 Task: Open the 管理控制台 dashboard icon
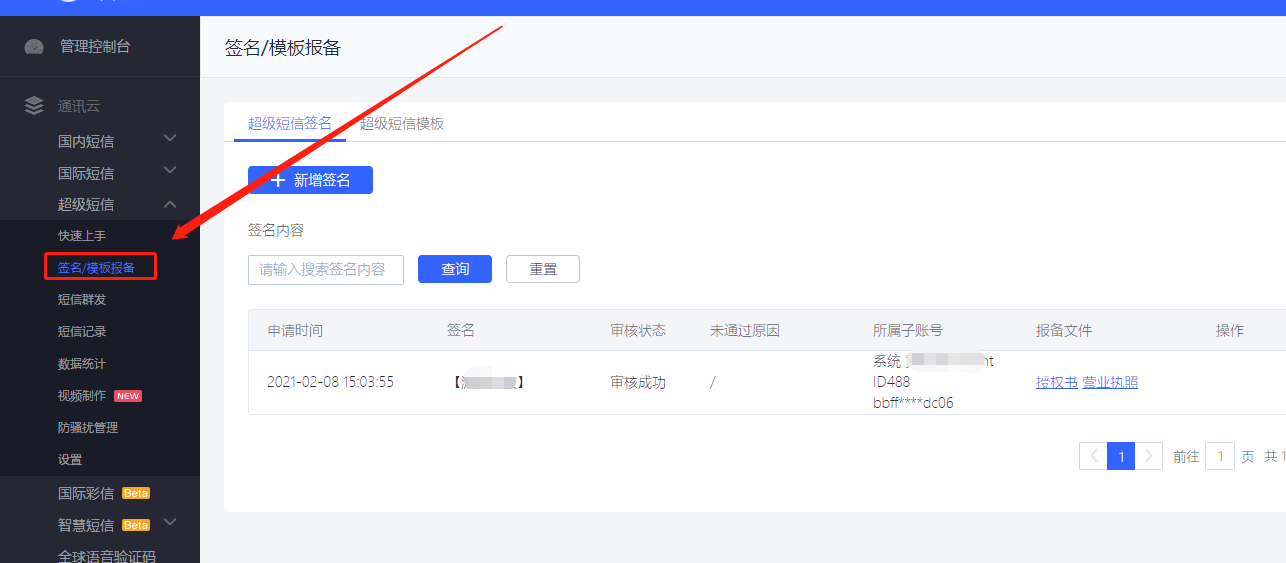(x=35, y=47)
